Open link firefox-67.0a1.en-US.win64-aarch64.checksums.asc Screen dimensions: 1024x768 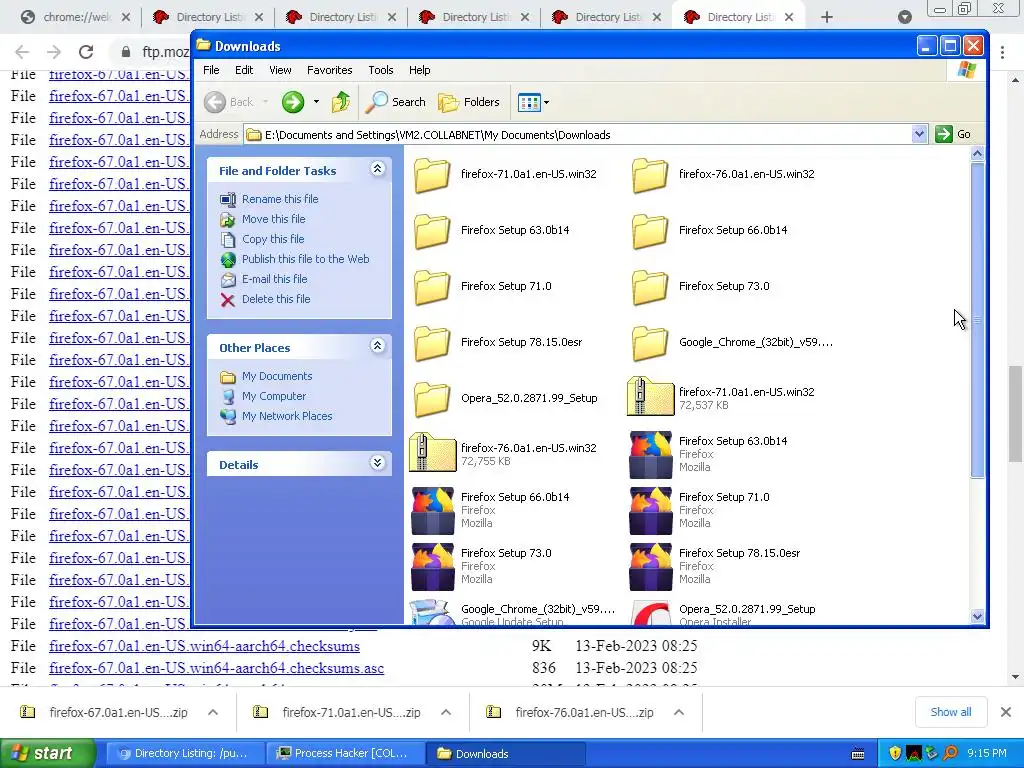216,668
